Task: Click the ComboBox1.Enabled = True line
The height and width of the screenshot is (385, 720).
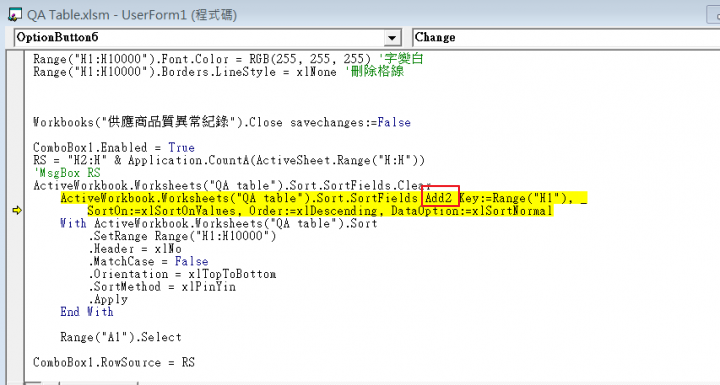Action: pyautogui.click(x=114, y=147)
